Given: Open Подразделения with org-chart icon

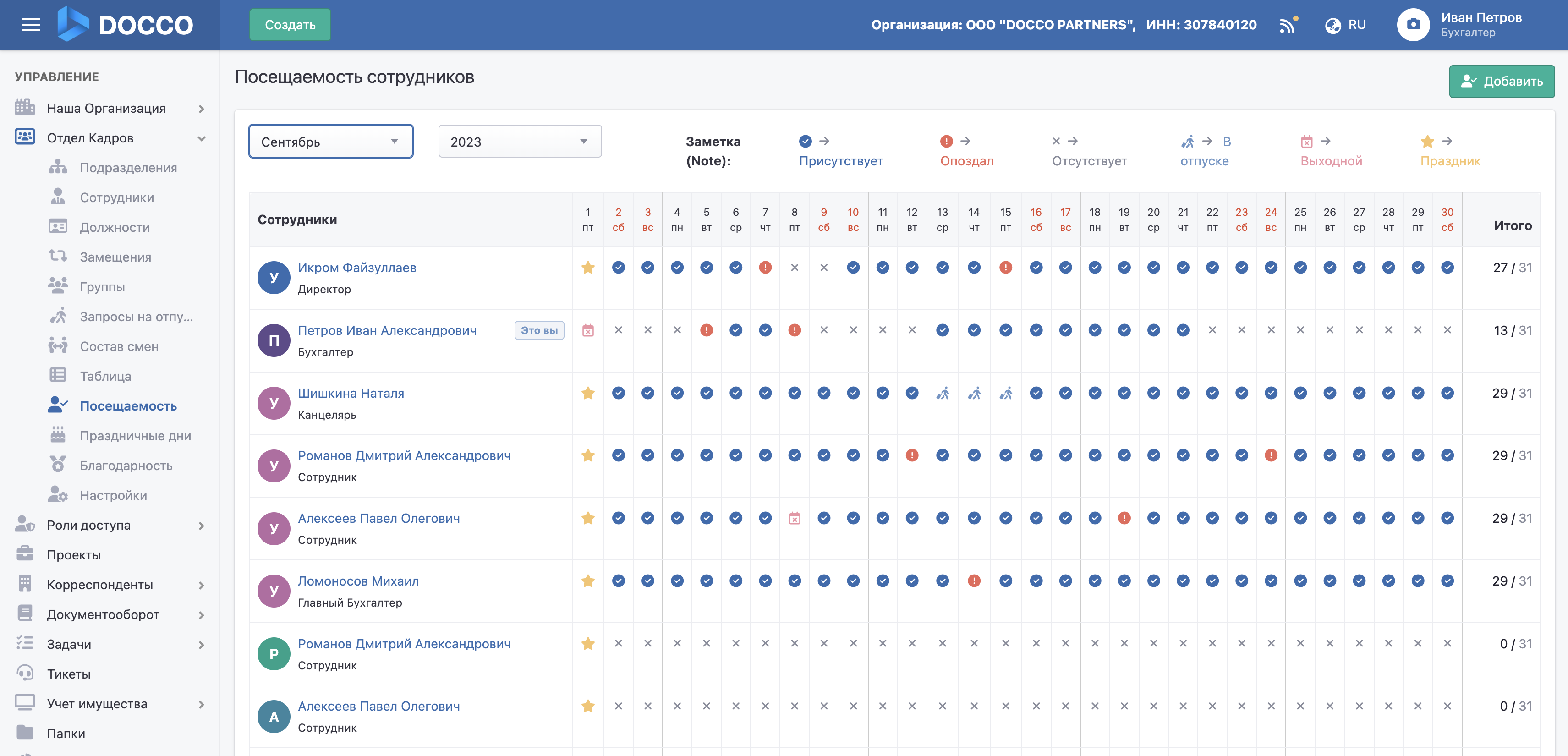Looking at the screenshot, I should [x=128, y=168].
